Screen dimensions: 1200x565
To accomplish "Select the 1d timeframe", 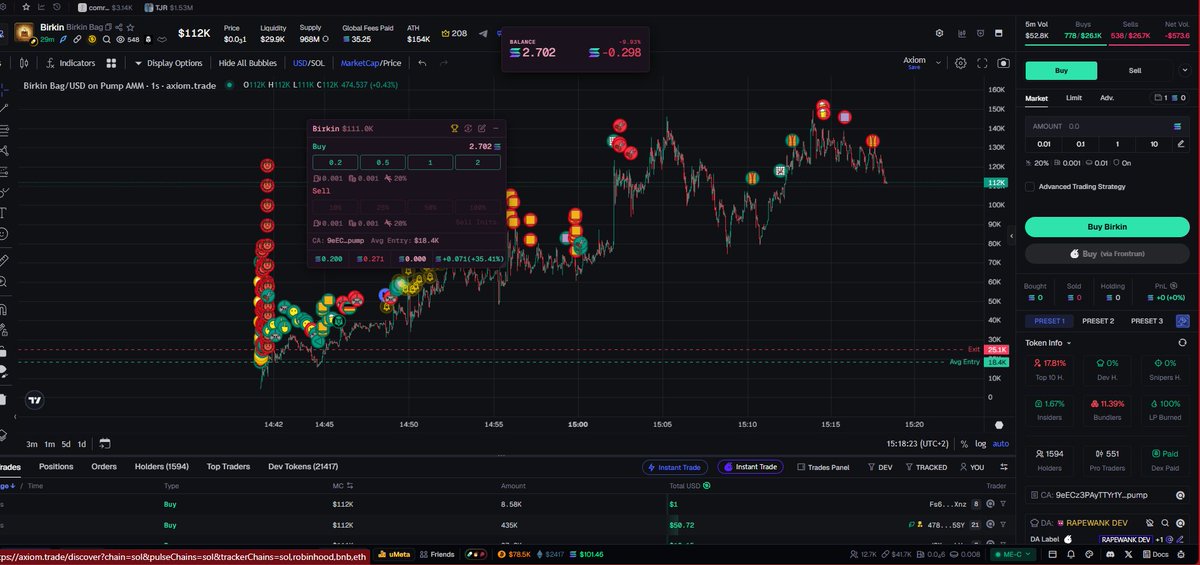I will coord(81,444).
